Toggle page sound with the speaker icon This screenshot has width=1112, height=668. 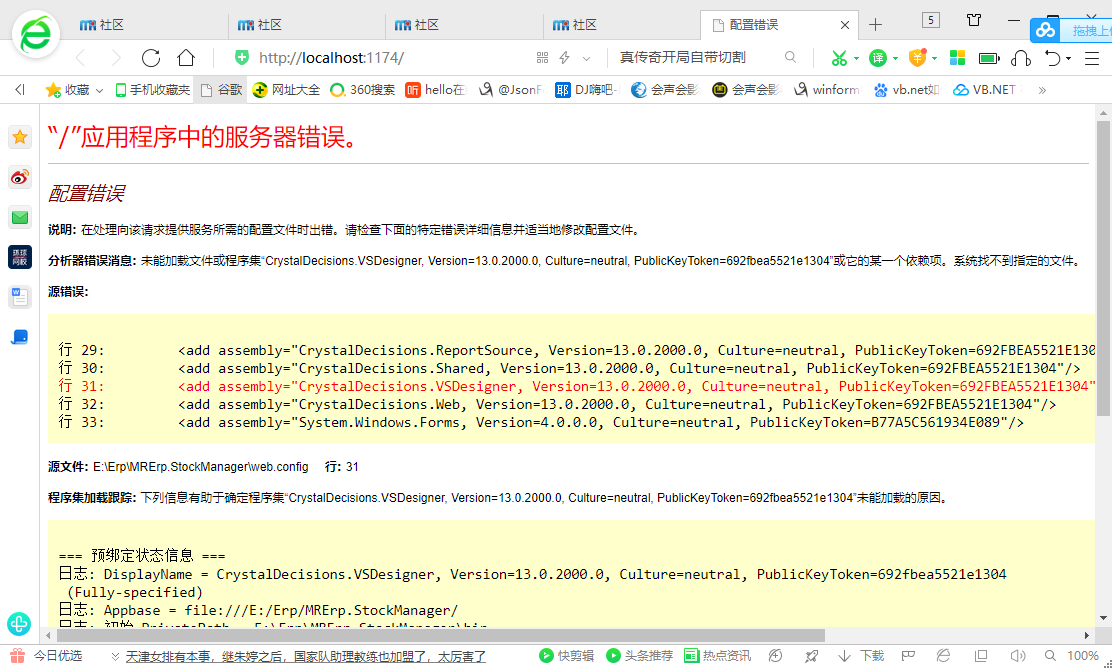point(1018,656)
